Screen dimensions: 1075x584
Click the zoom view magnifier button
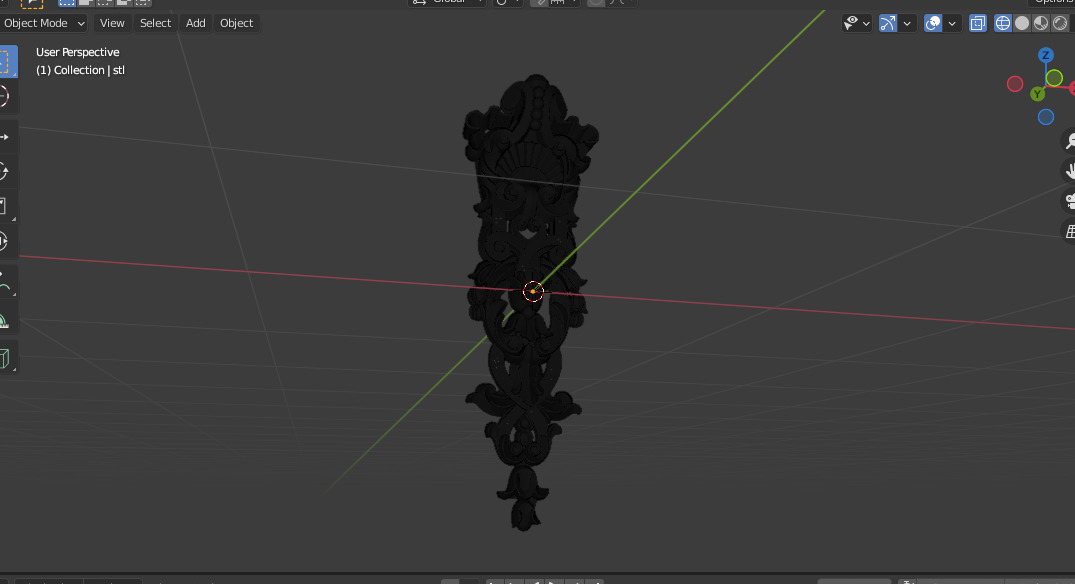1068,141
